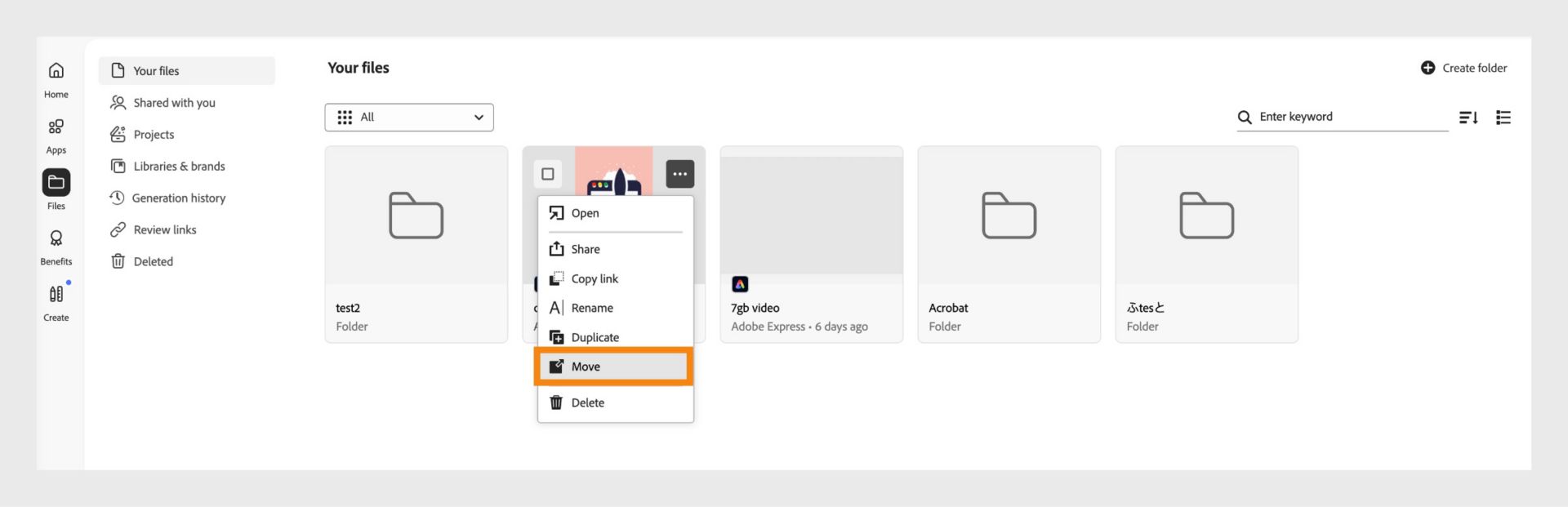Open the Home icon in sidebar
The width and height of the screenshot is (1568, 507).
pyautogui.click(x=56, y=70)
